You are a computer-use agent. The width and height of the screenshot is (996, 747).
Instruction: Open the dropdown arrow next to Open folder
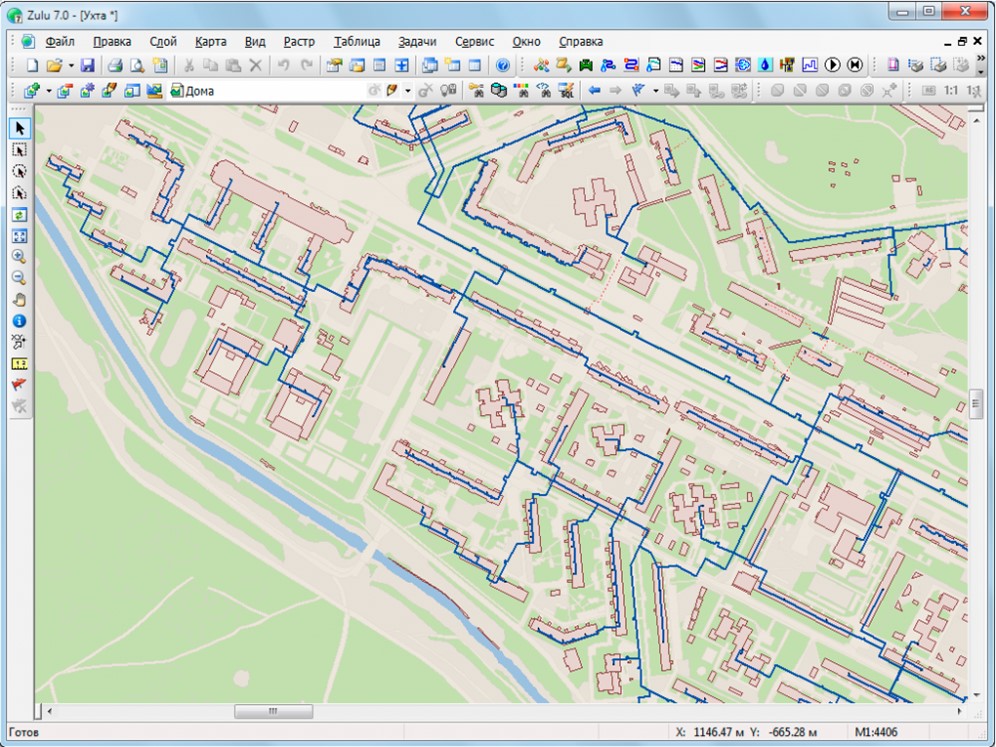[x=70, y=66]
